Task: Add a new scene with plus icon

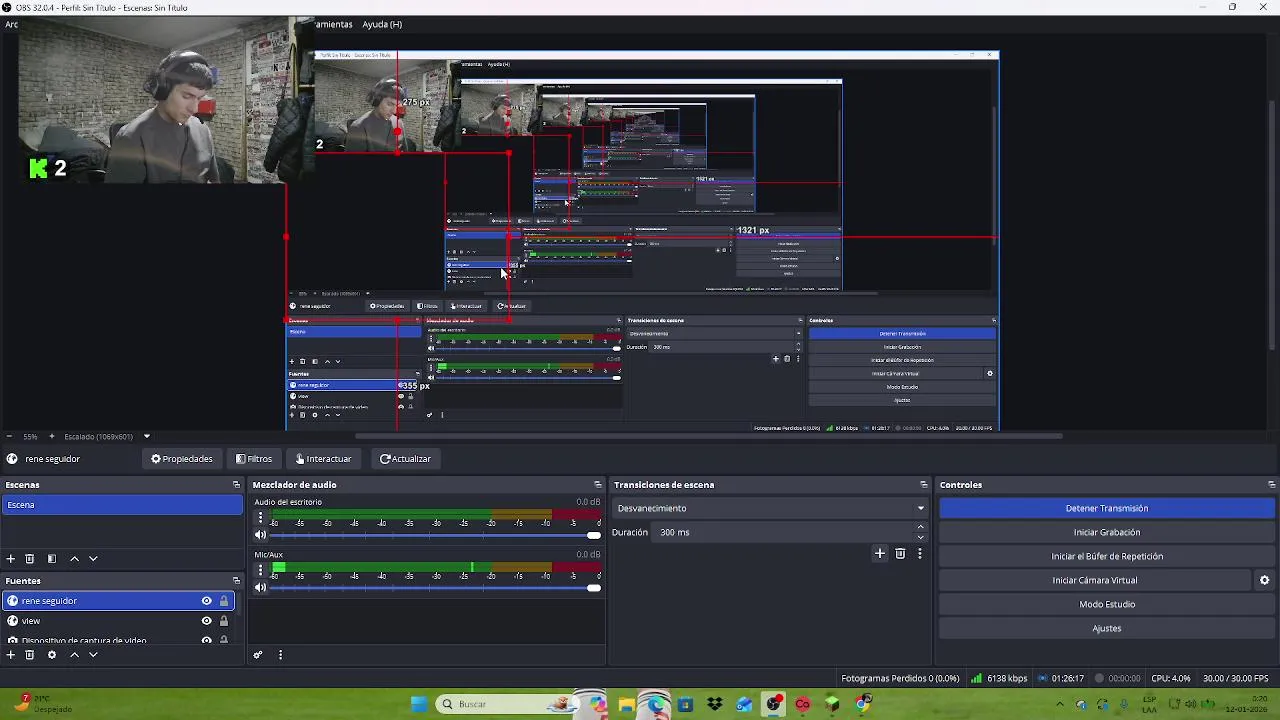Action: (x=10, y=559)
